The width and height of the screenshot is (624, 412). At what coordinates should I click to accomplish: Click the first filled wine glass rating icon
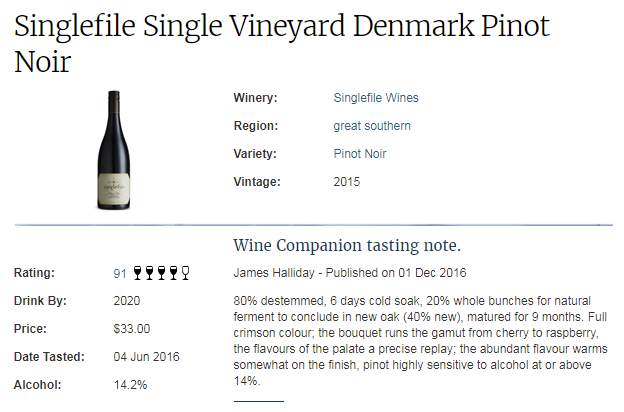[x=137, y=273]
